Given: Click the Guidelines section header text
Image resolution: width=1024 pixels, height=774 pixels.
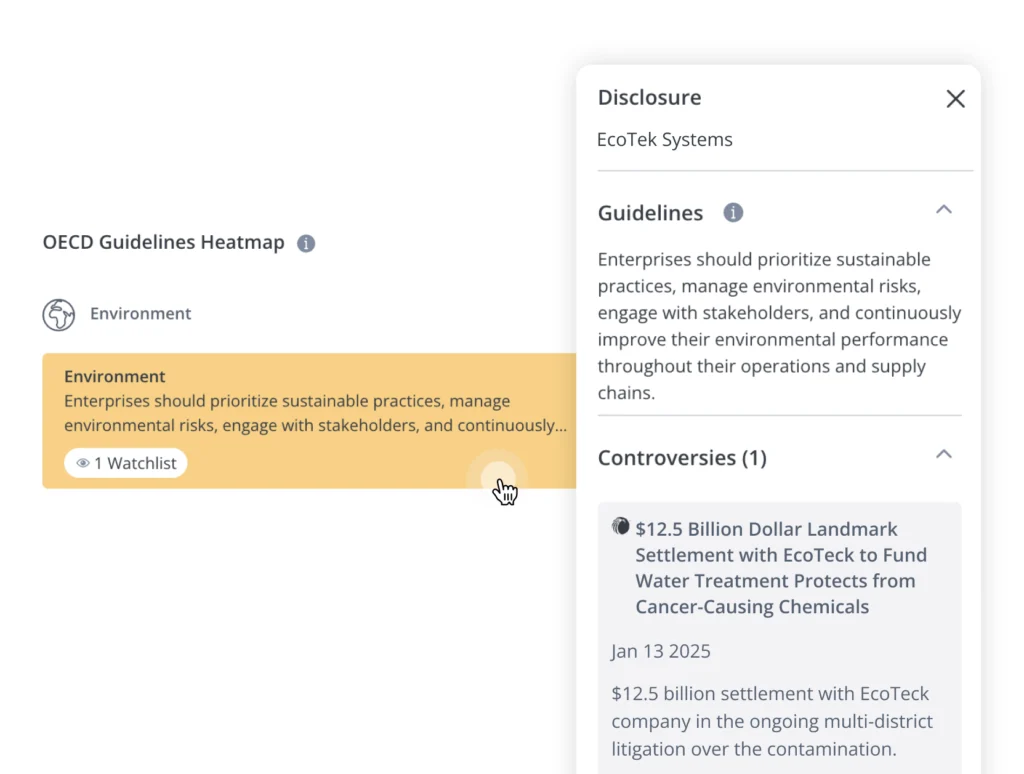Looking at the screenshot, I should pos(650,213).
